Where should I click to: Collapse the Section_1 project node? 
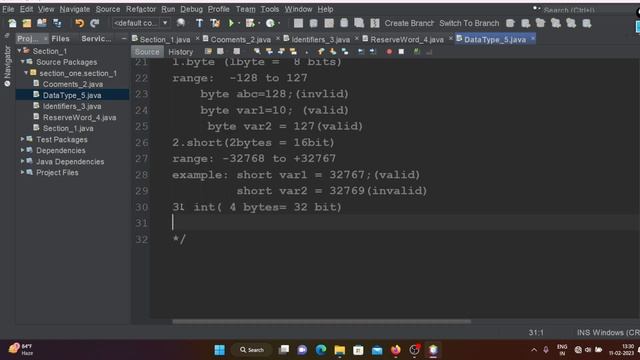click(x=19, y=51)
